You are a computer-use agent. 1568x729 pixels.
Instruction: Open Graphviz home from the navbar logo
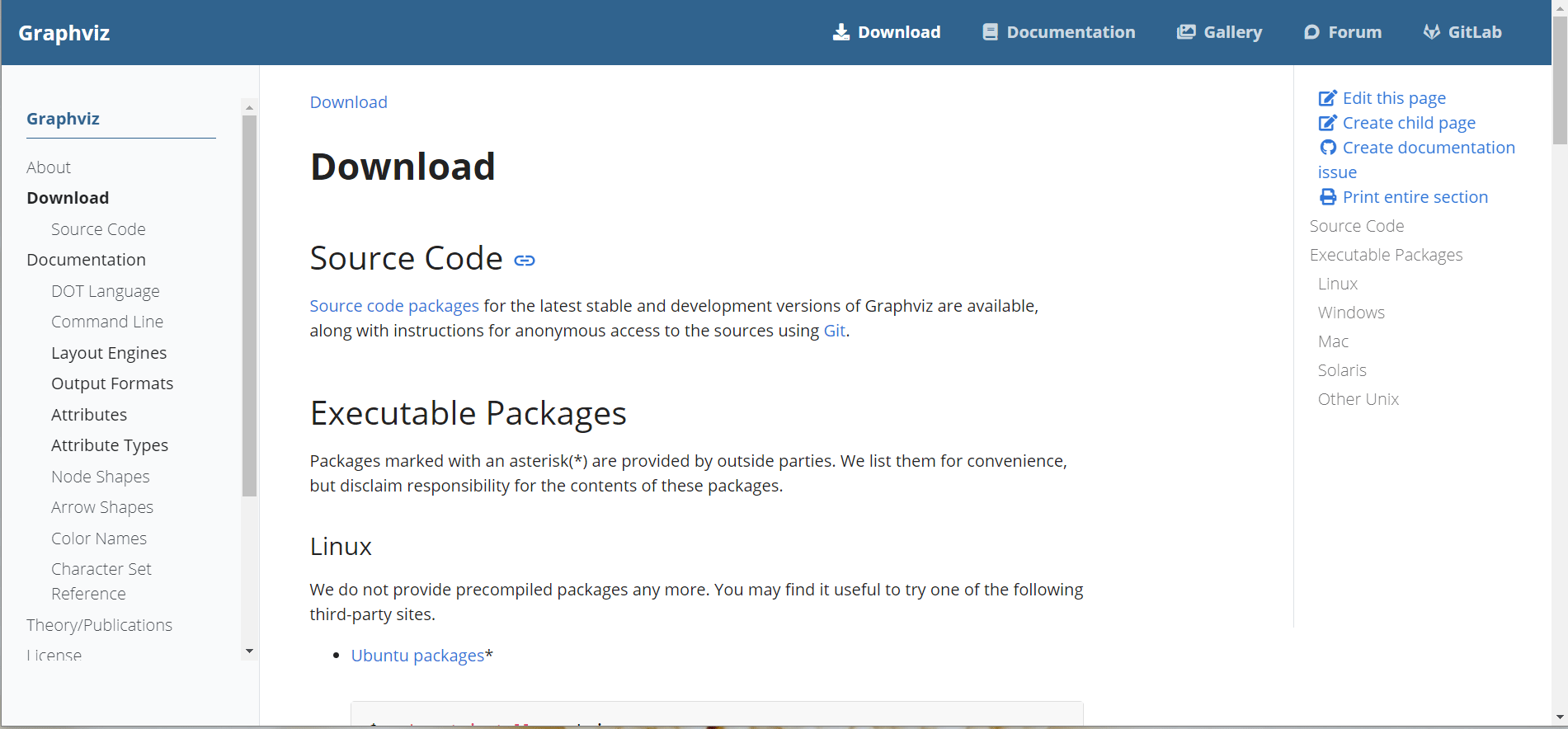click(x=64, y=33)
